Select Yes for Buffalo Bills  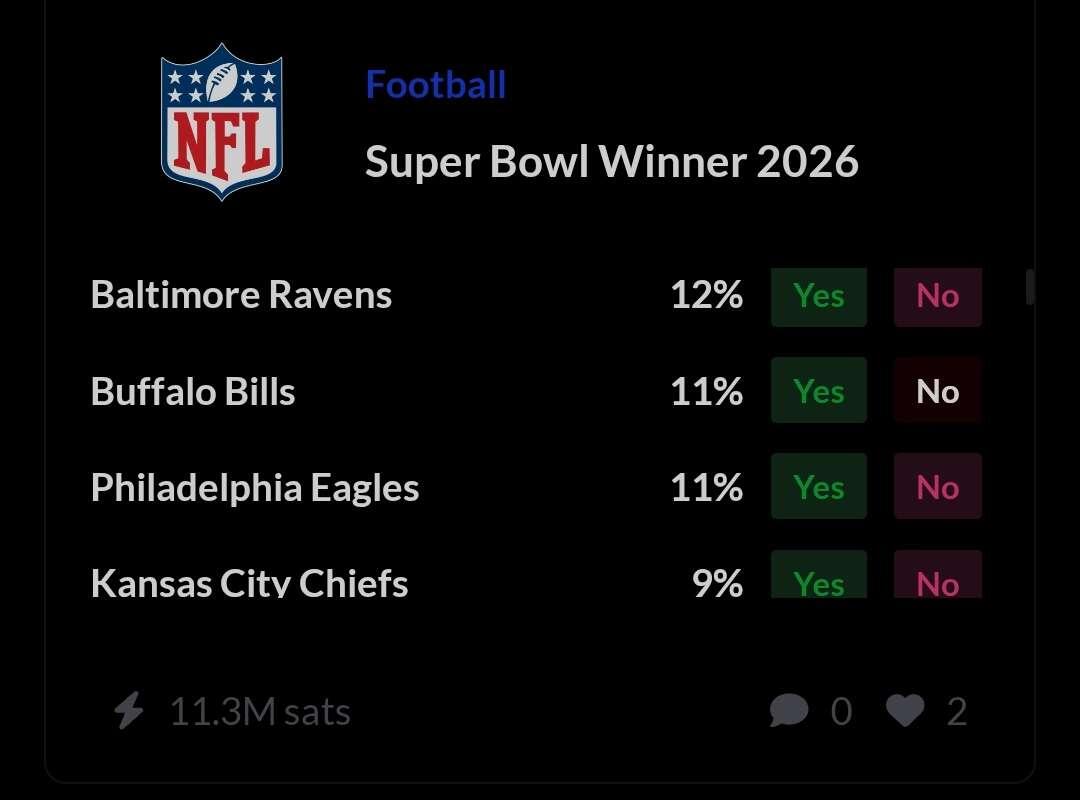[818, 390]
